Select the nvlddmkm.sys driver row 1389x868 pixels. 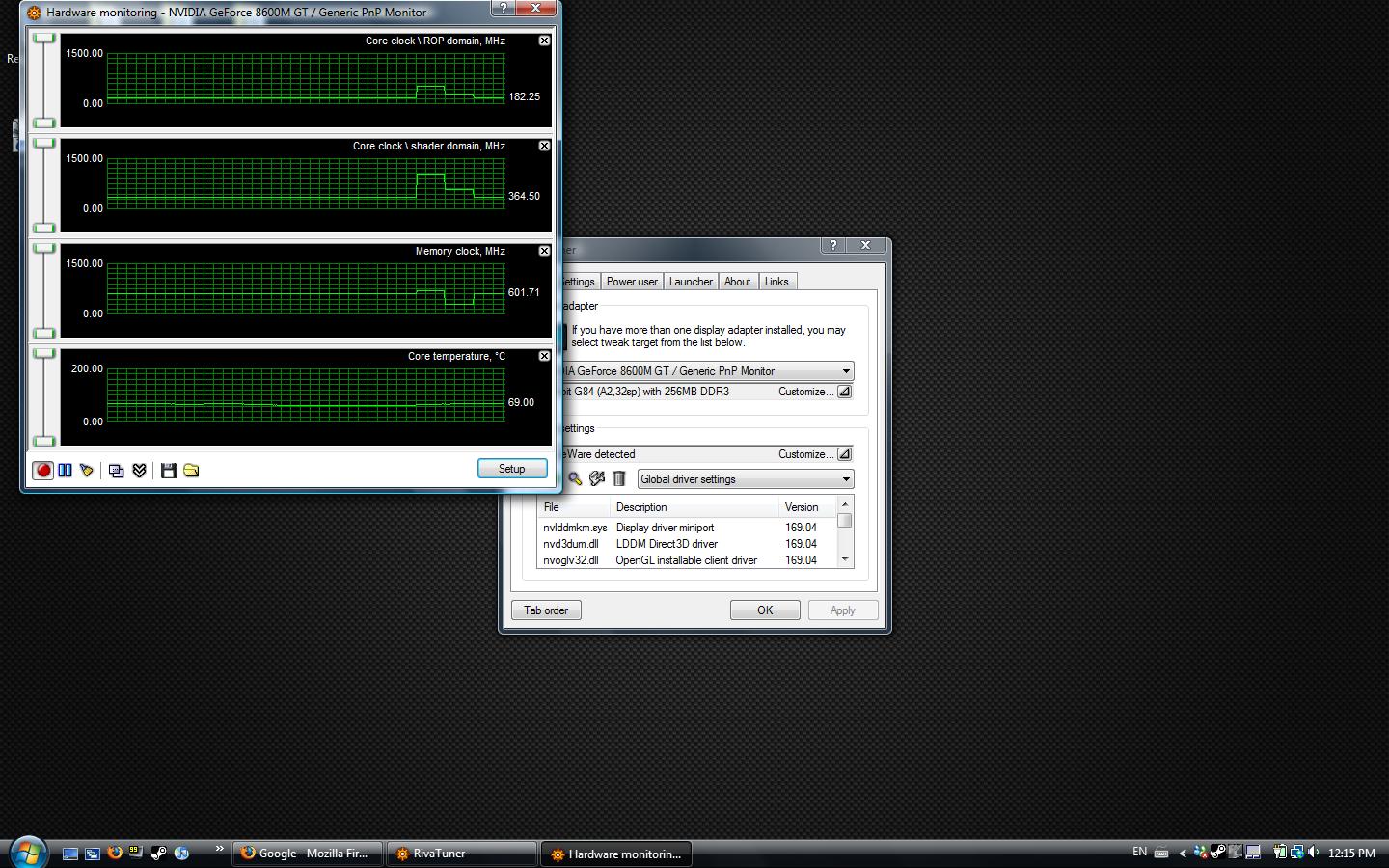click(687, 528)
